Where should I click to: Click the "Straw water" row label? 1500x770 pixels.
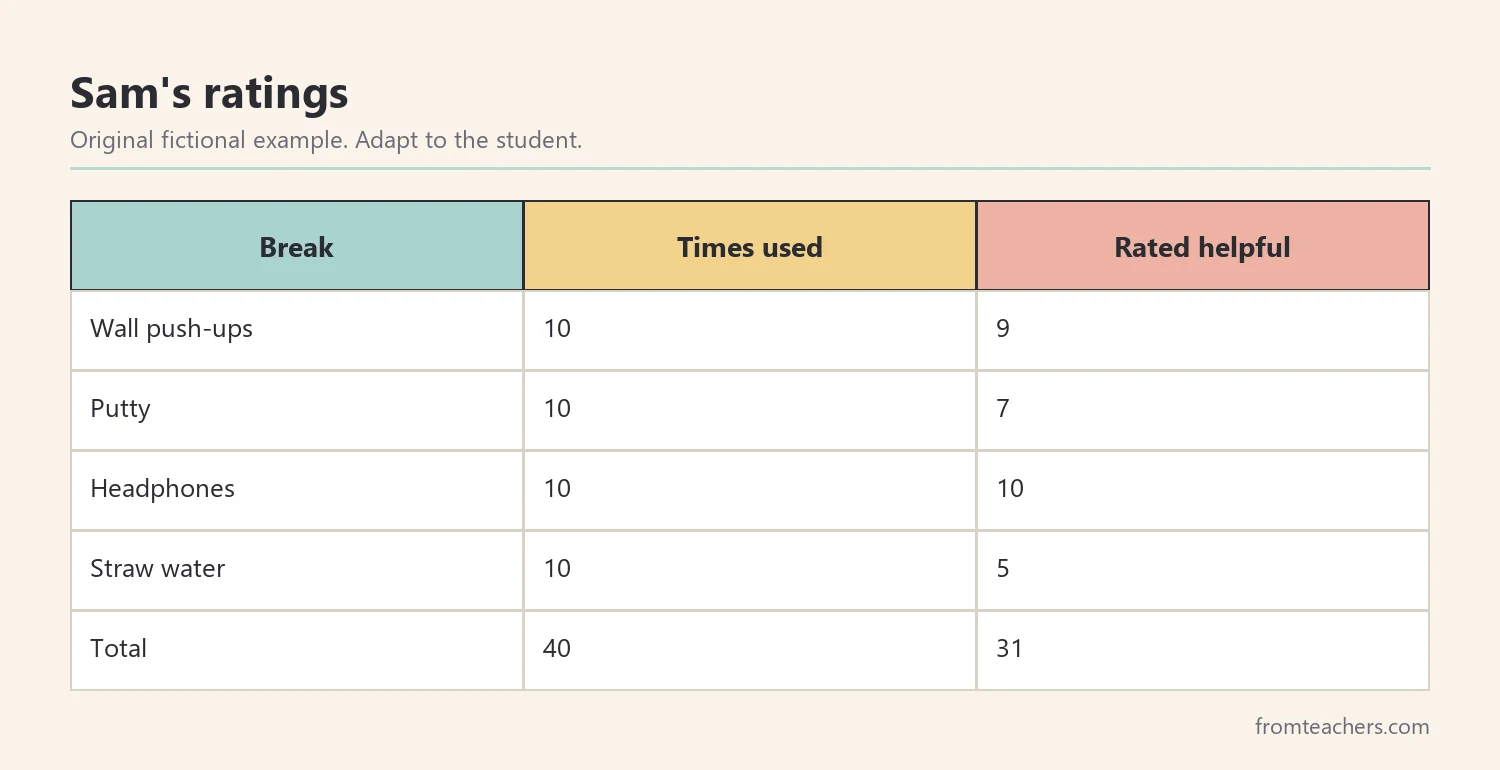pos(158,569)
